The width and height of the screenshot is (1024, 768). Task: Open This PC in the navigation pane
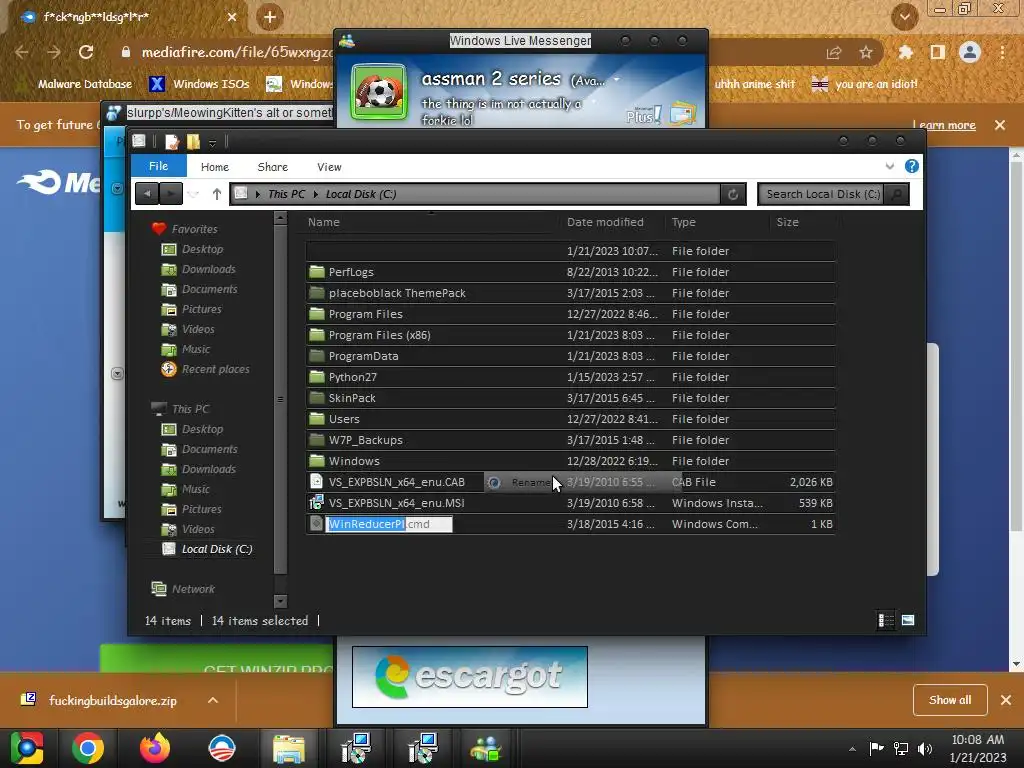tap(190, 409)
